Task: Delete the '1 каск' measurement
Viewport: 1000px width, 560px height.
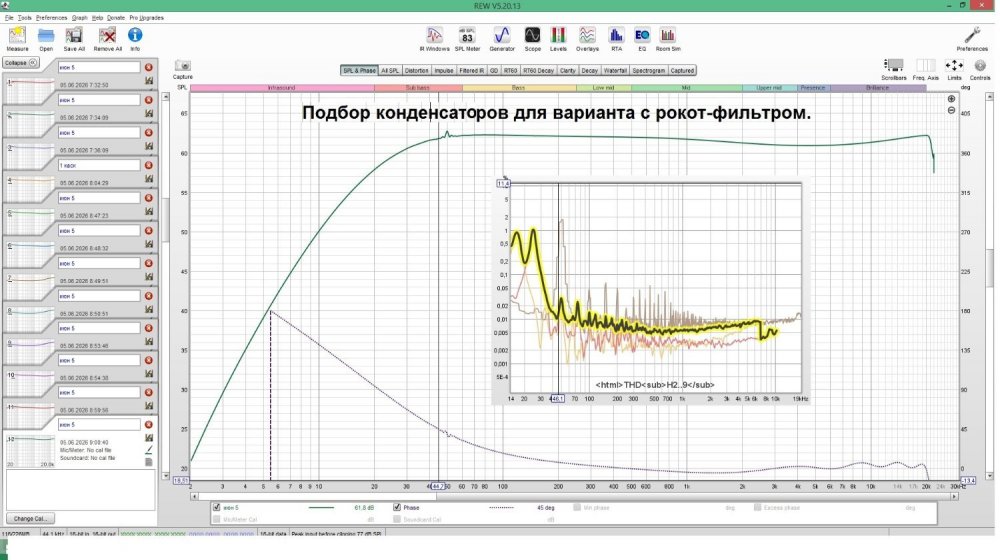Action: click(x=149, y=165)
